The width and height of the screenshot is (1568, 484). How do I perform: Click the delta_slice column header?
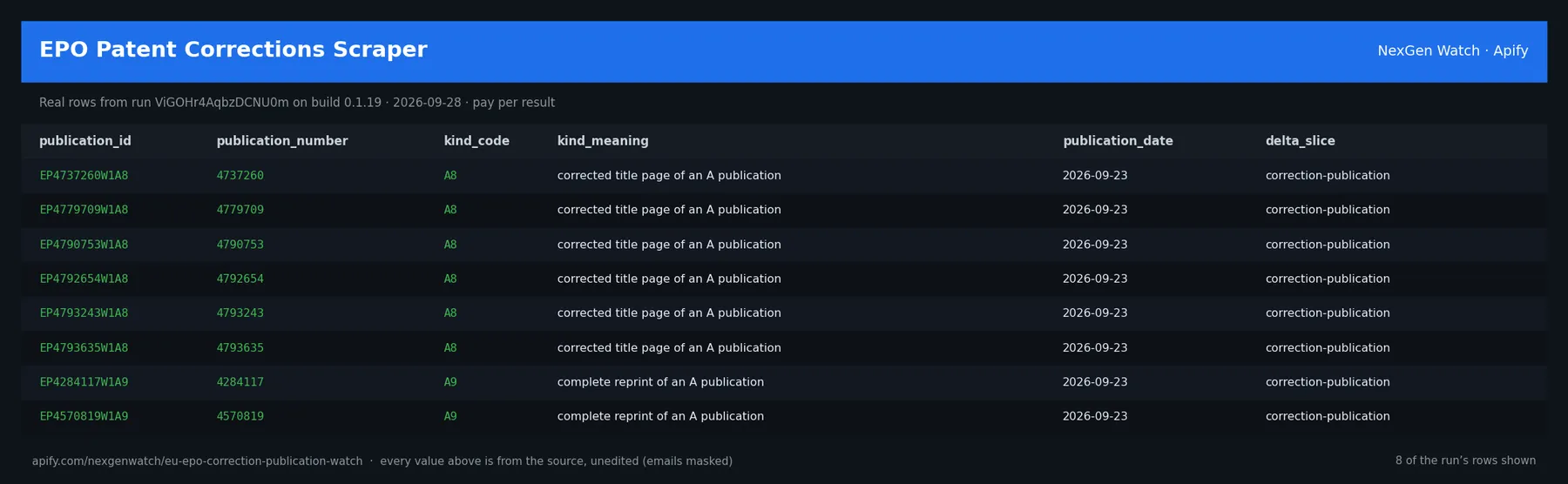pos(1300,141)
